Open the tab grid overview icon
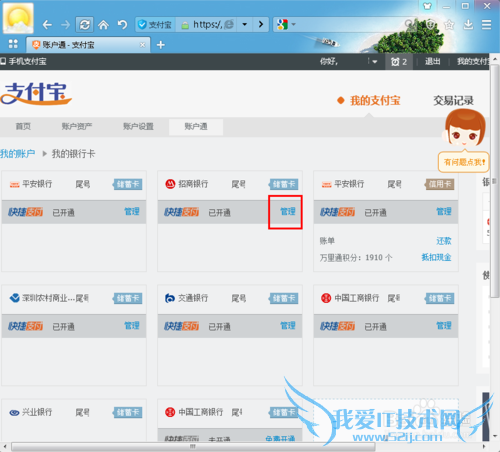The height and width of the screenshot is (452, 500). pyautogui.click(x=13, y=44)
